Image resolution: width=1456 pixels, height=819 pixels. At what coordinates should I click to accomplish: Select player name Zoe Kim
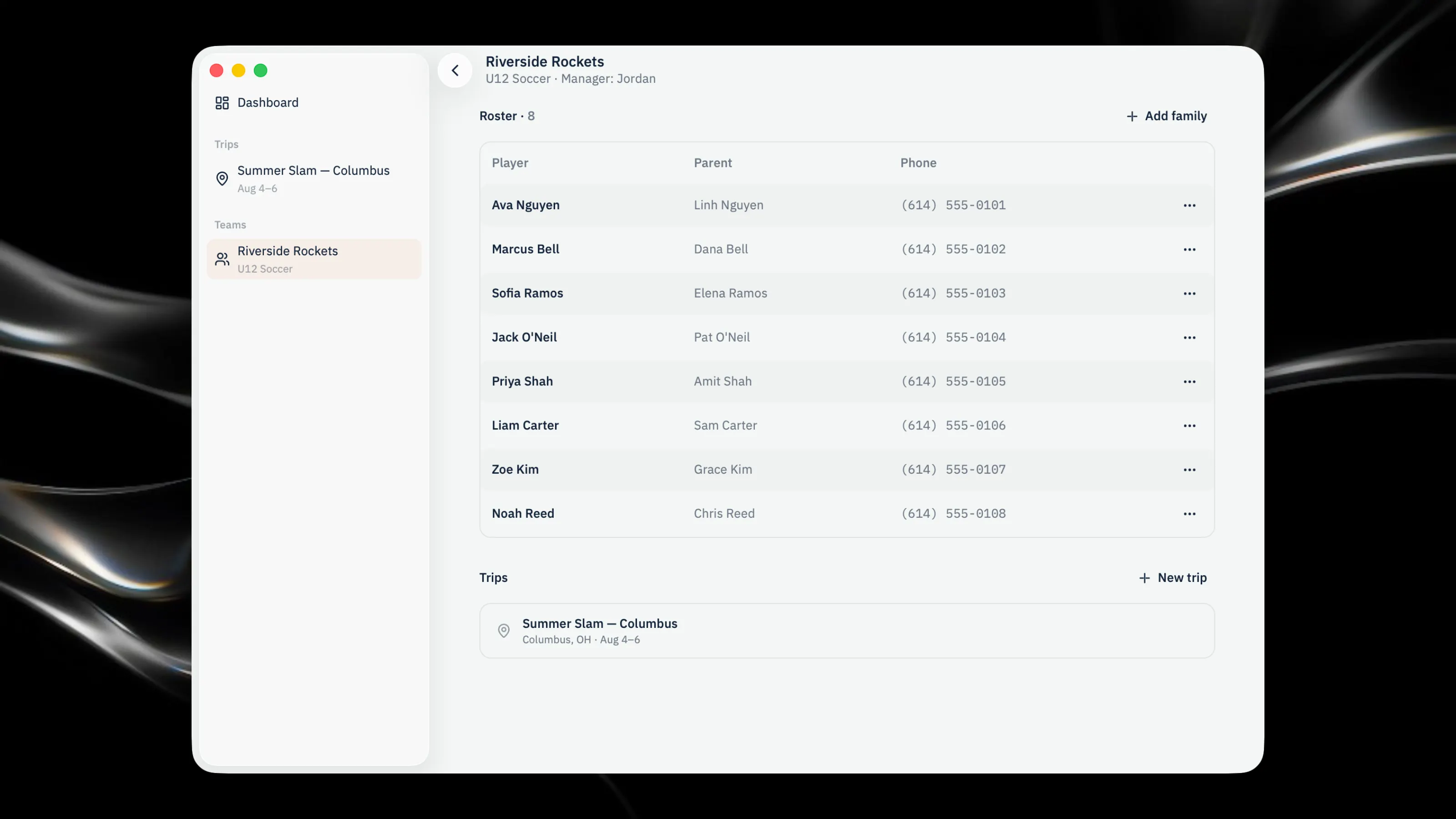[515, 470]
